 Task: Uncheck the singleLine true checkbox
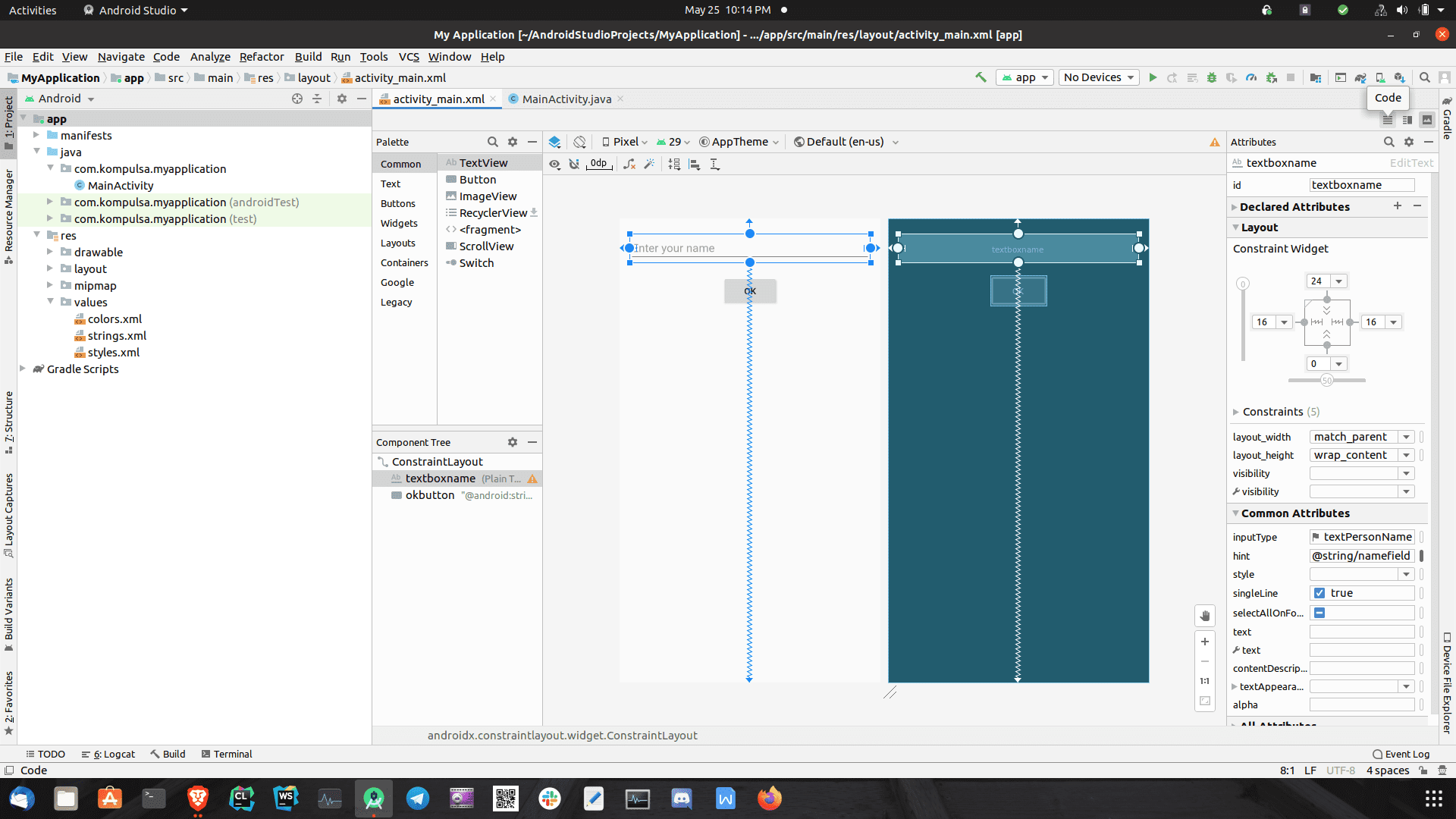[x=1319, y=593]
